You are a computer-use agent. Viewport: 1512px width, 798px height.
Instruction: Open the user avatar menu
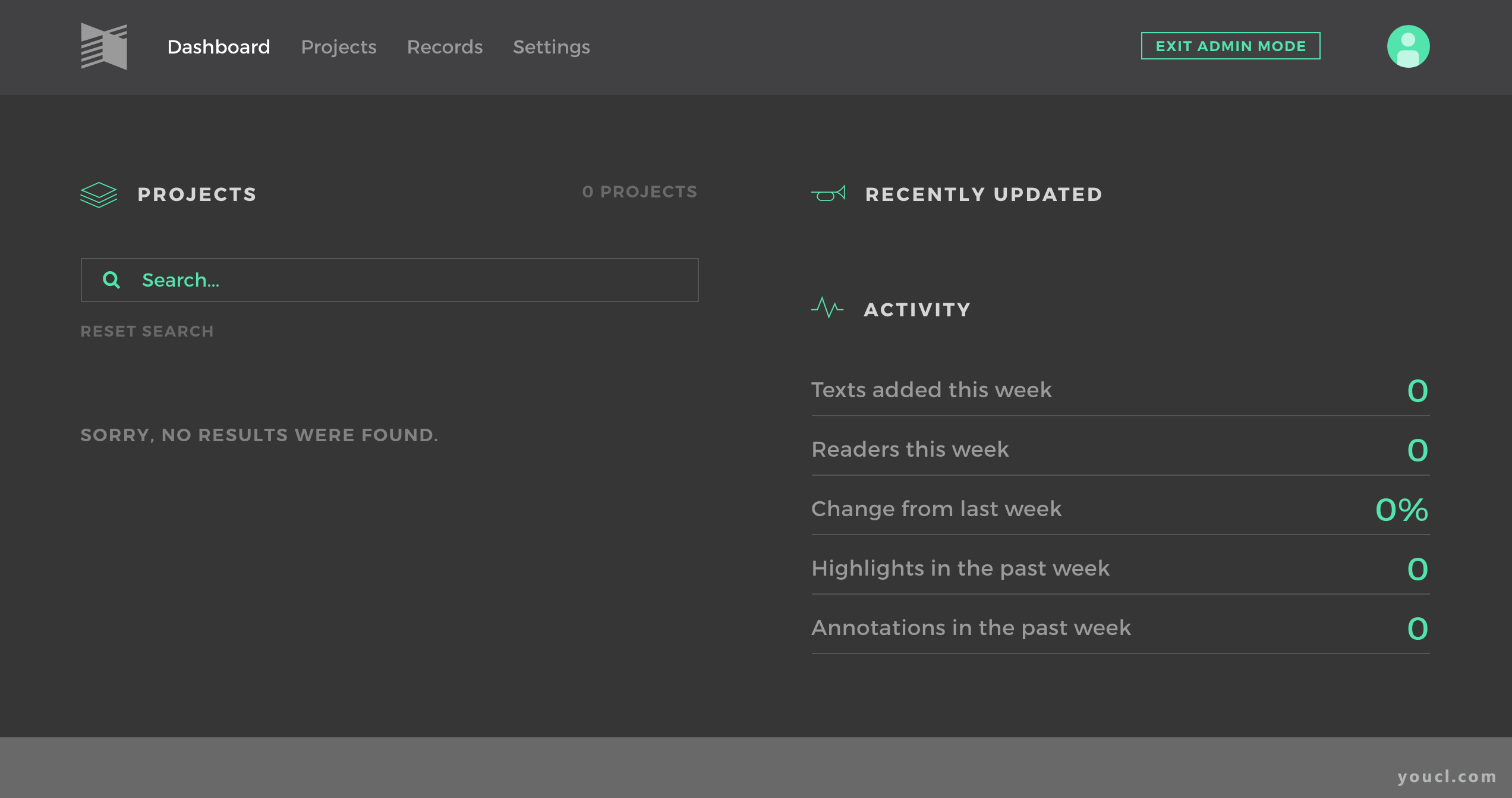click(x=1408, y=46)
